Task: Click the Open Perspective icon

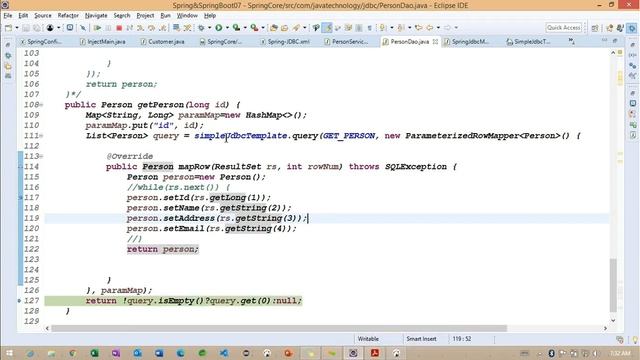Action: click(x=595, y=28)
